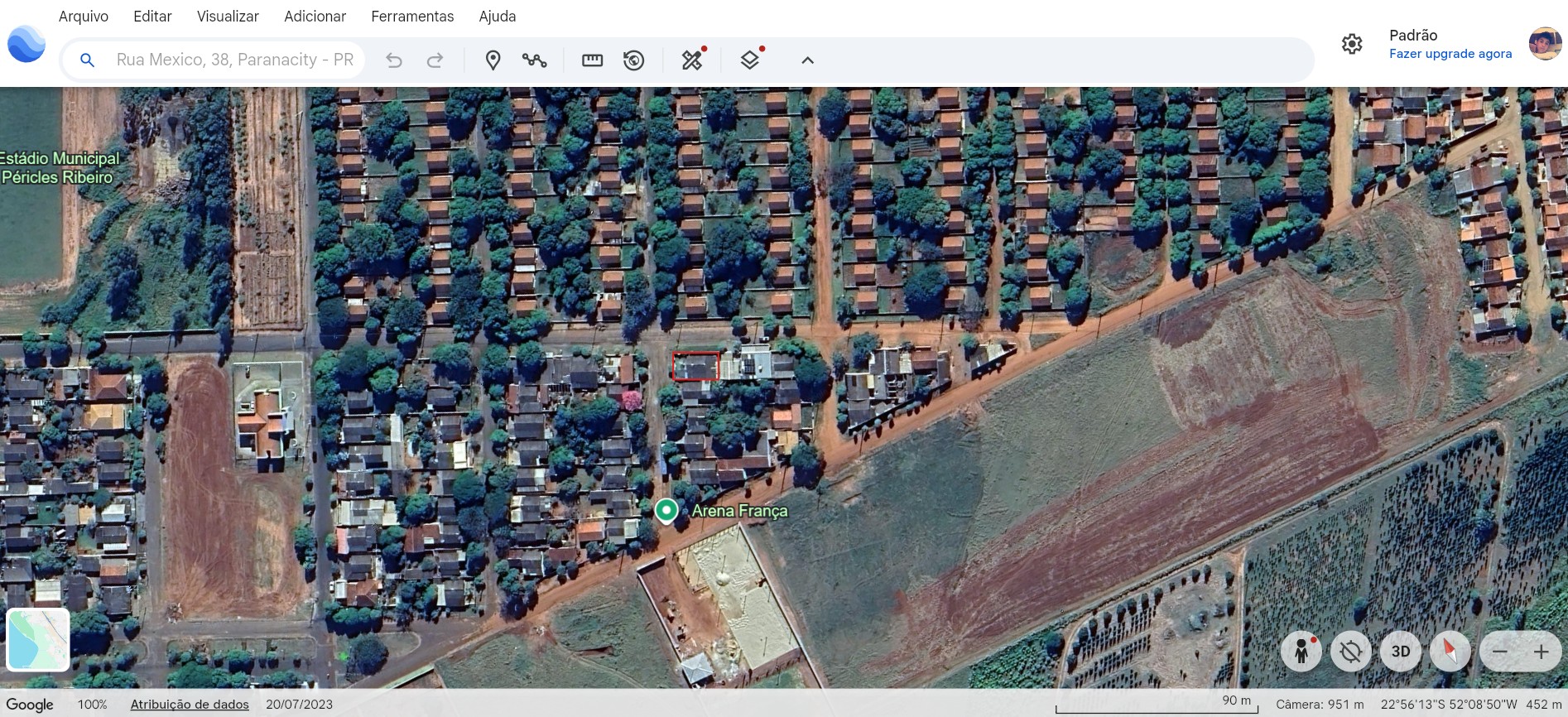Click the search field with Rua Mexico
This screenshot has width=1568, height=717.
pyautogui.click(x=235, y=60)
